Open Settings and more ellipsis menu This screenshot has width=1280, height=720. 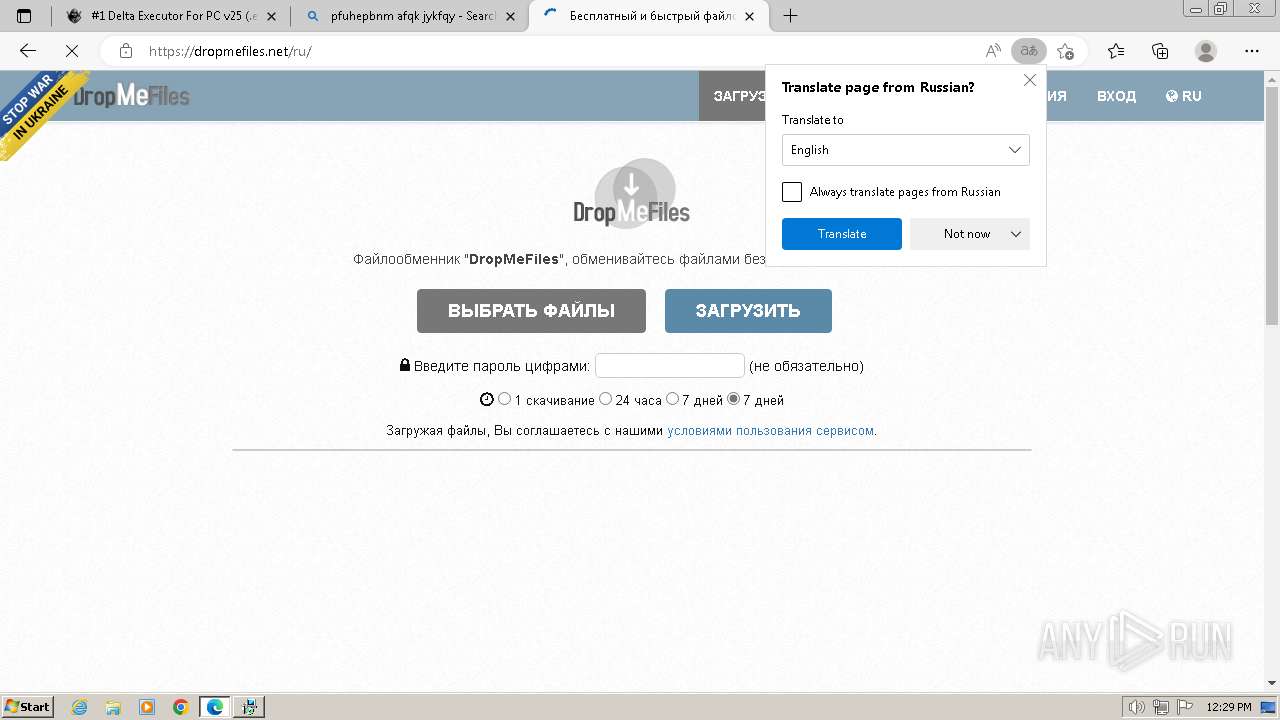[1252, 51]
